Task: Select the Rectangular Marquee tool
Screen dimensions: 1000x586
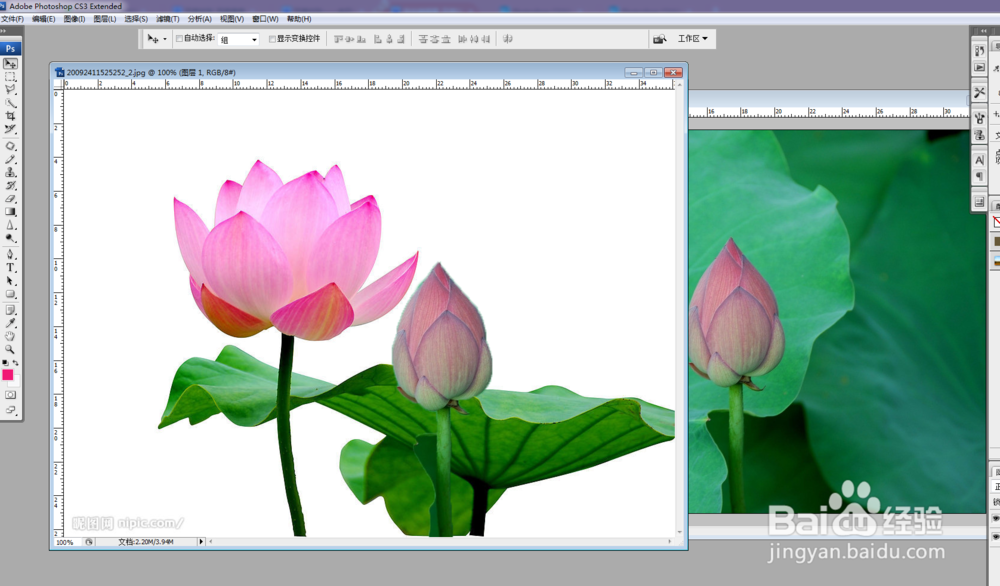Action: (10, 77)
